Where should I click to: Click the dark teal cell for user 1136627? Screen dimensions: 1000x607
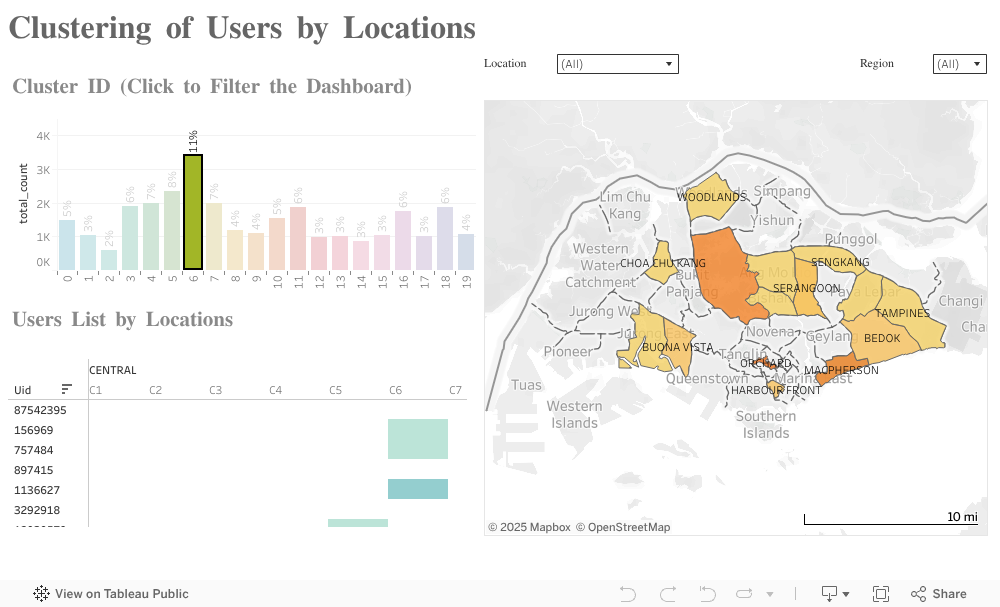click(418, 489)
